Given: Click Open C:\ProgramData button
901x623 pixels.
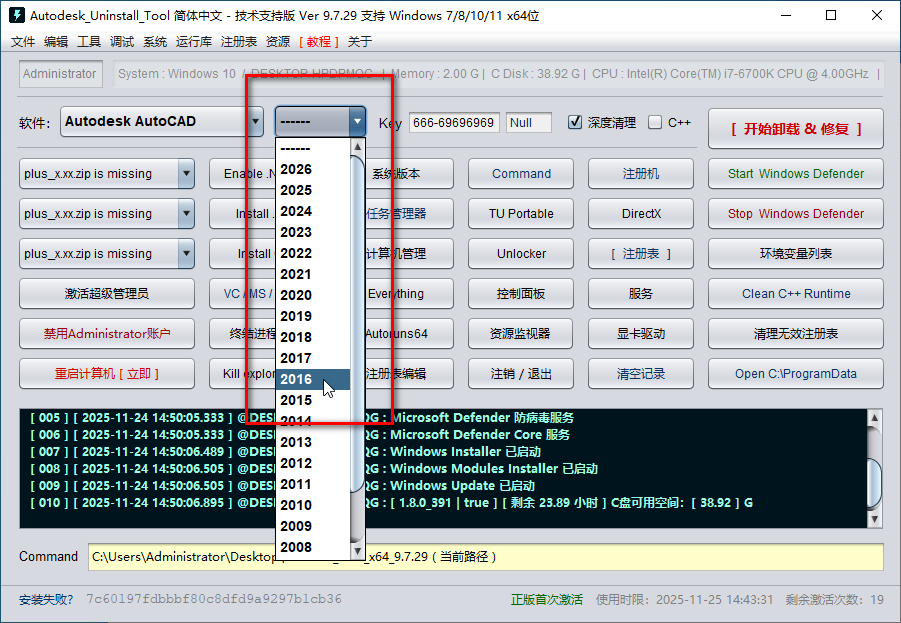Looking at the screenshot, I should [x=796, y=374].
